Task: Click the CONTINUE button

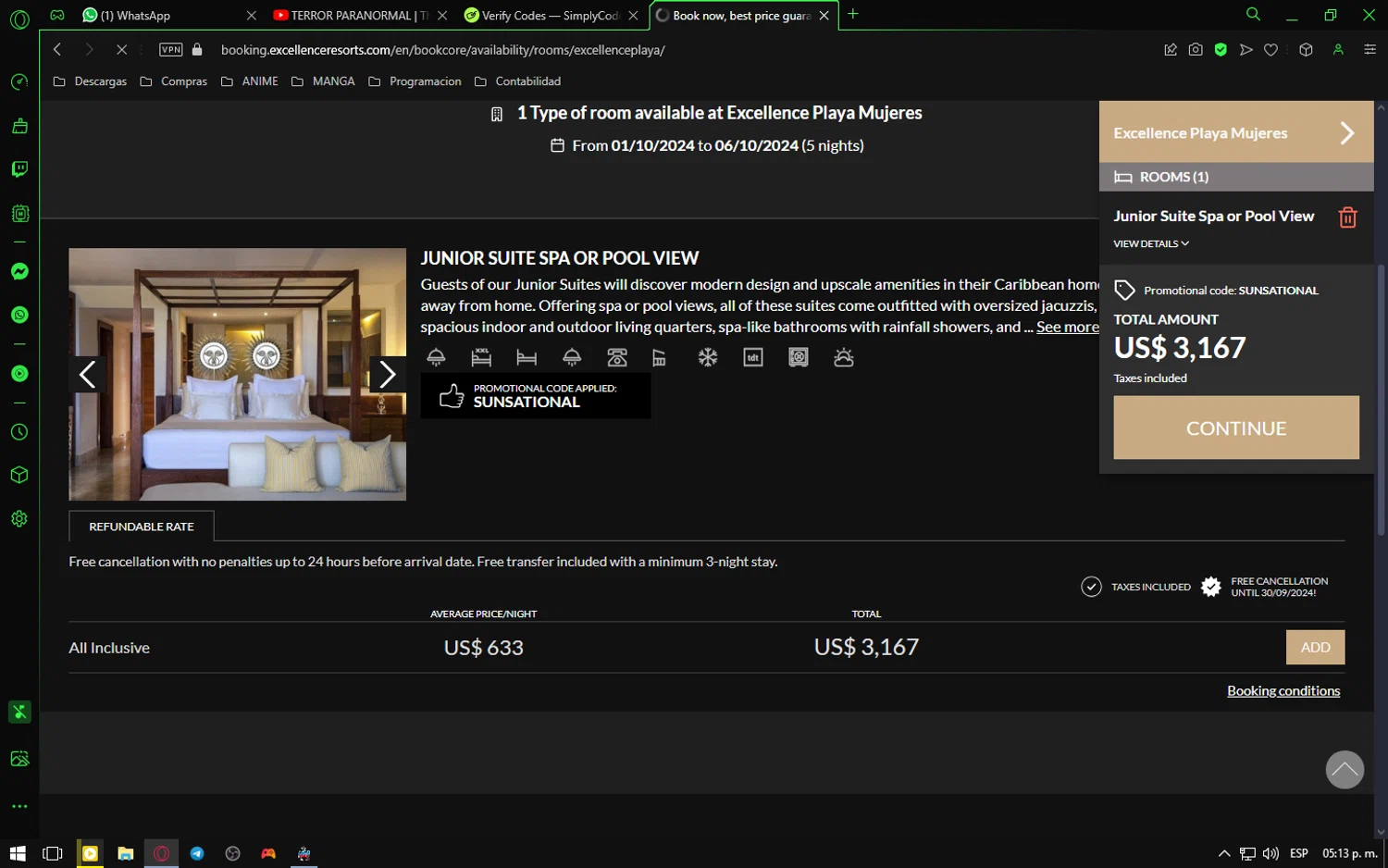Action: pos(1236,428)
